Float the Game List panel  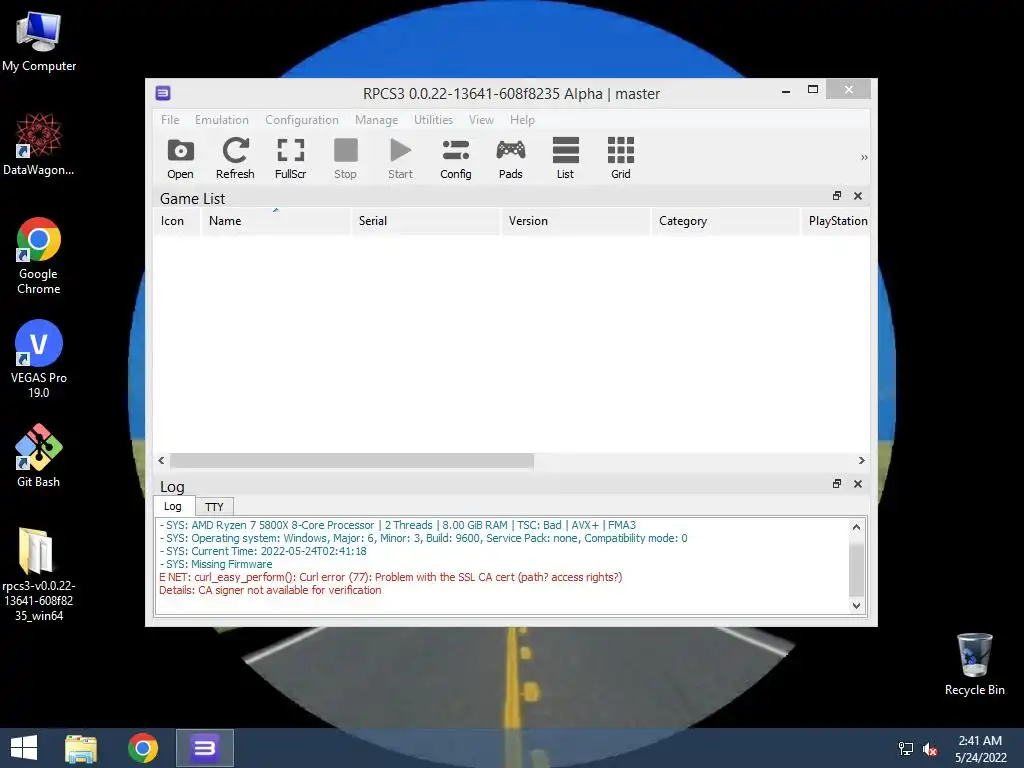(837, 196)
